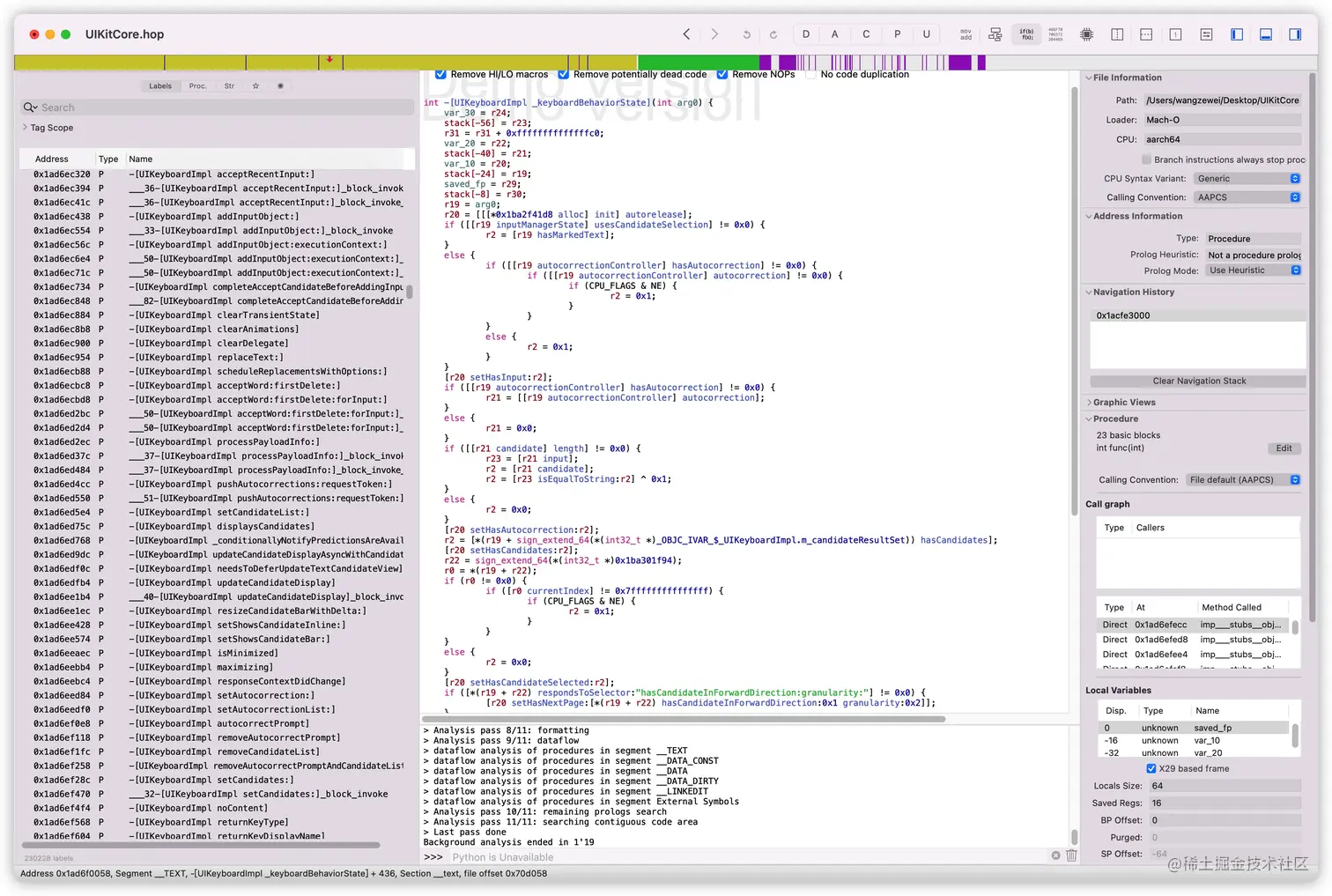1332x896 pixels.
Task: Uncheck Remove potentially dead code
Action: coord(563,74)
